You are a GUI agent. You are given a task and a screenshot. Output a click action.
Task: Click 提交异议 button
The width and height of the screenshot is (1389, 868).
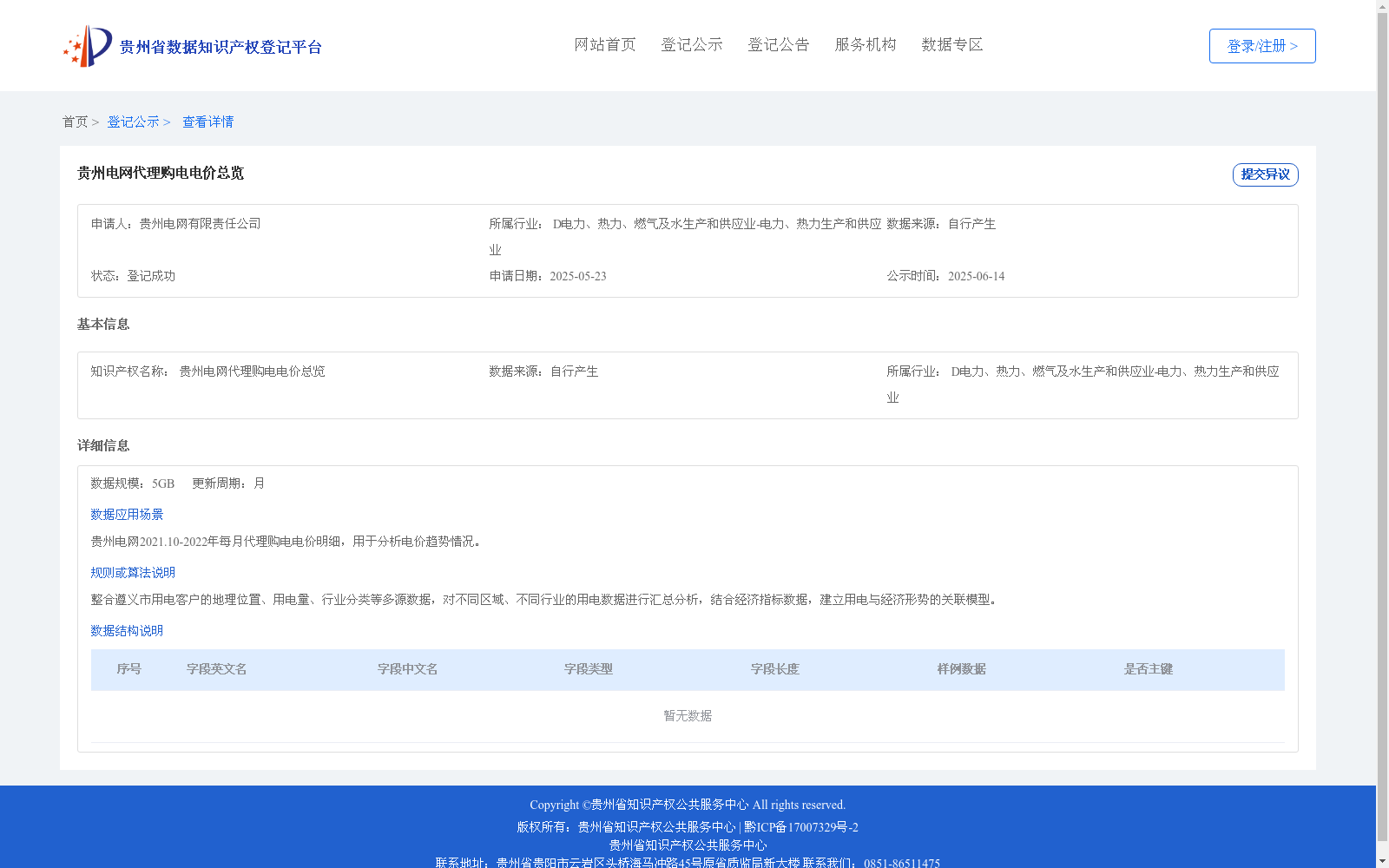[1266, 174]
